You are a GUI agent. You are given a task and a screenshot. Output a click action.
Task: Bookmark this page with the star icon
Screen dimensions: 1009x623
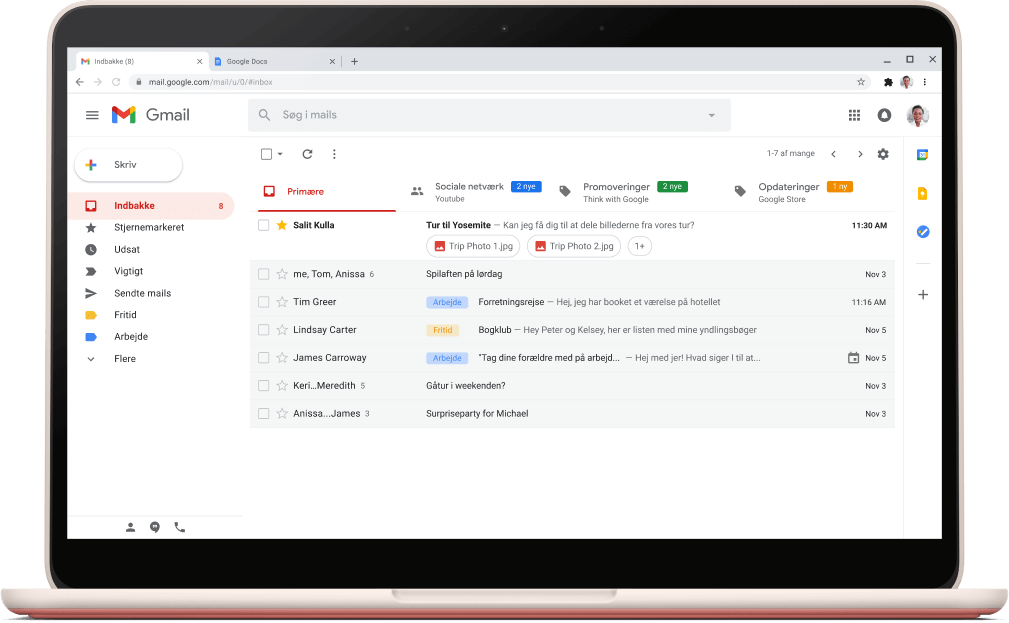tap(860, 82)
